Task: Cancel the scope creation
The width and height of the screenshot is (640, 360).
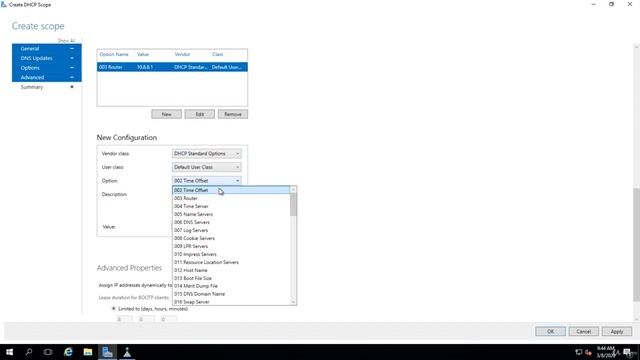Action: (x=583, y=331)
